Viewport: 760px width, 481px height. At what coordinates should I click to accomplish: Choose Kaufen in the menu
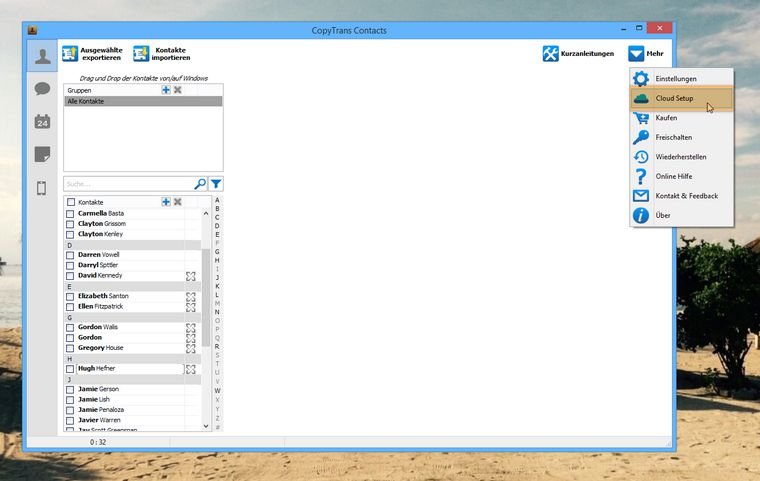(x=681, y=118)
